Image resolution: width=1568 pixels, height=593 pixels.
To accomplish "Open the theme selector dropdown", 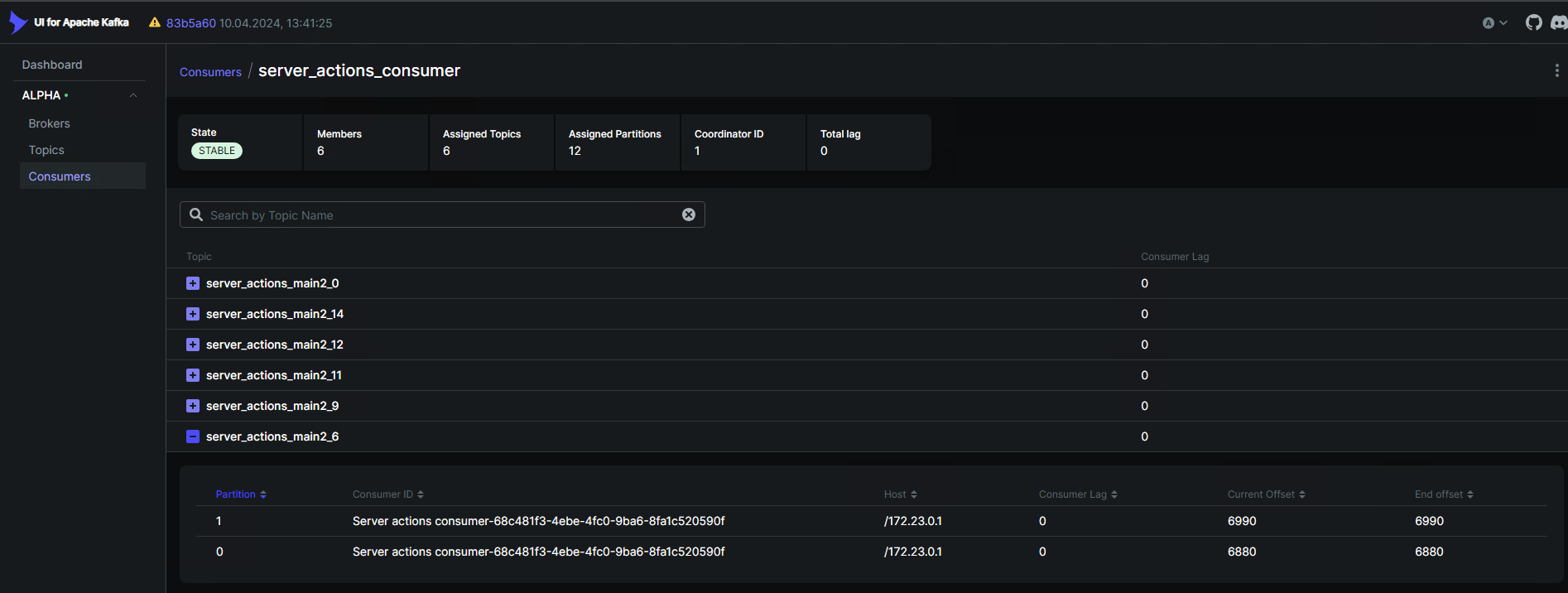I will click(1494, 23).
